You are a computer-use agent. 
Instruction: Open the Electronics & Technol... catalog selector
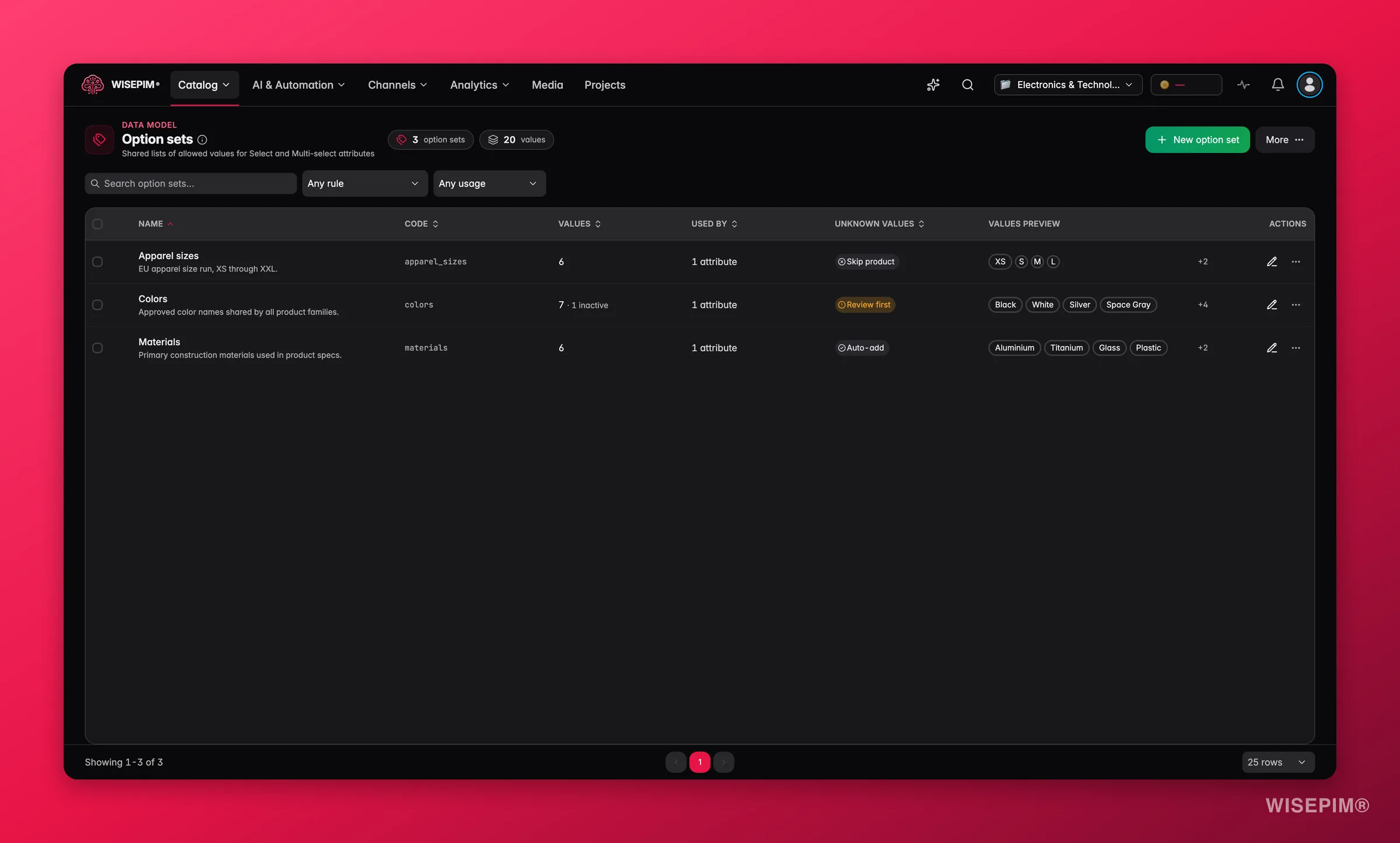click(1068, 85)
